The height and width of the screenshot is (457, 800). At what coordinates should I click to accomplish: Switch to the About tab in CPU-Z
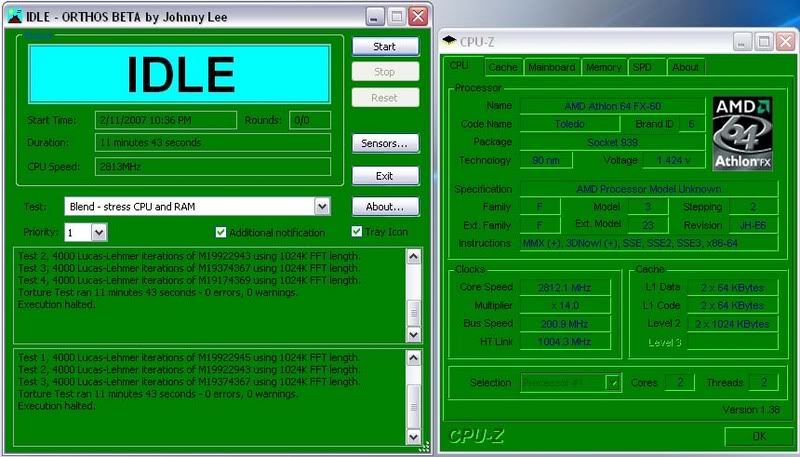point(685,67)
